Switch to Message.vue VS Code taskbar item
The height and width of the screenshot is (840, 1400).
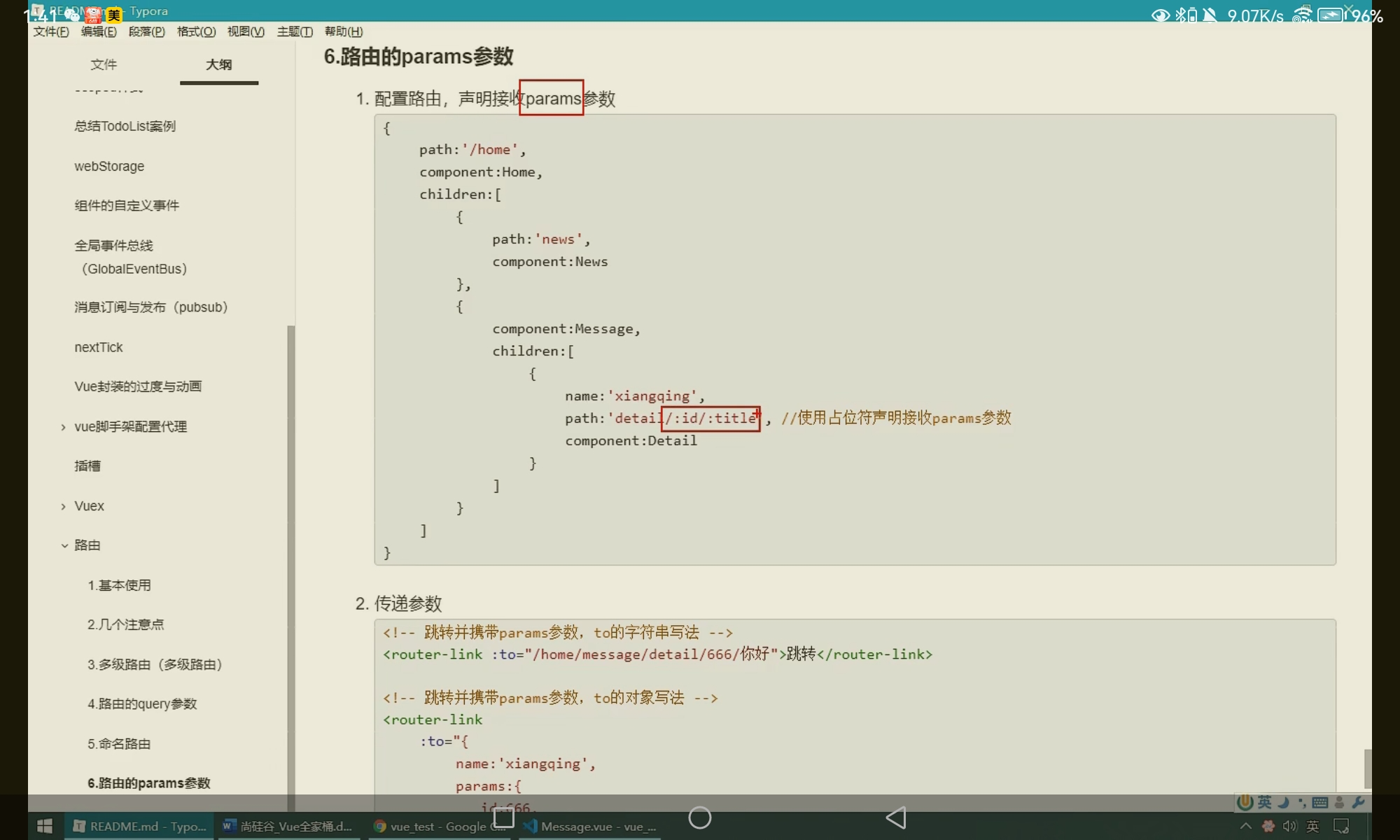[590, 827]
